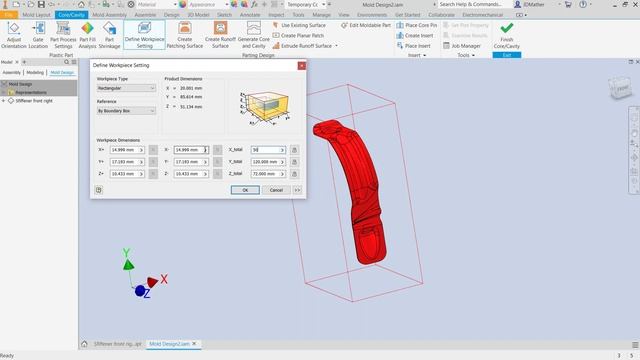Toggle the button beside X- field
This screenshot has width=640, height=360.
pos(218,150)
